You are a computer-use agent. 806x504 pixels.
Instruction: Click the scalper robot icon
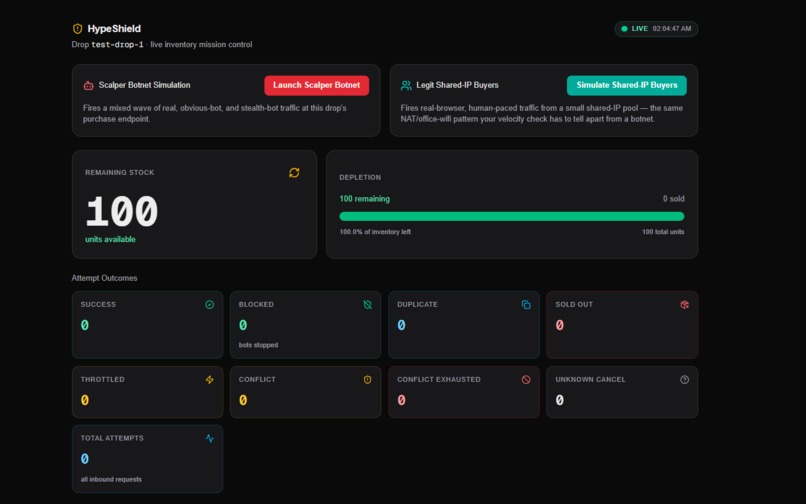pyautogui.click(x=88, y=85)
